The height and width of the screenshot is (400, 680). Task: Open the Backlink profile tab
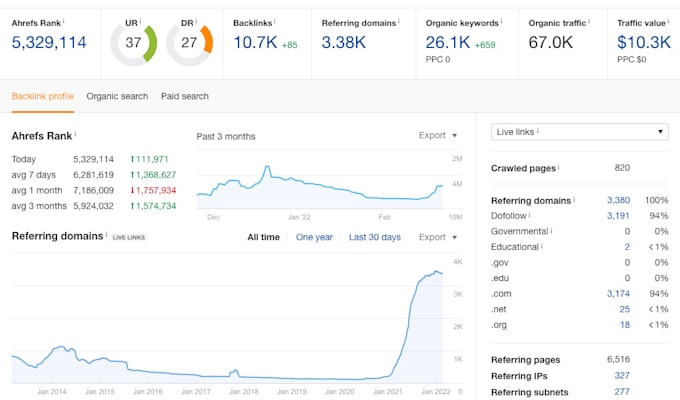(42, 96)
